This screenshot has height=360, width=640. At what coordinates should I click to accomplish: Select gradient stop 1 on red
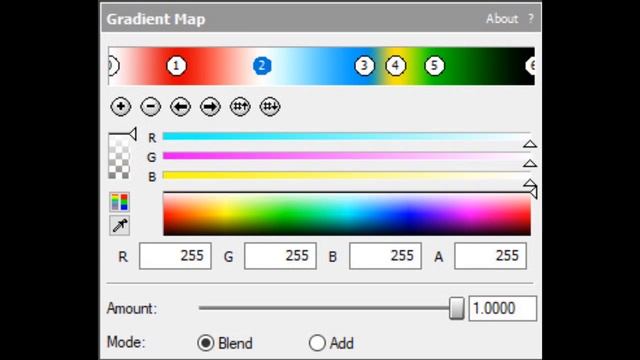tap(176, 66)
